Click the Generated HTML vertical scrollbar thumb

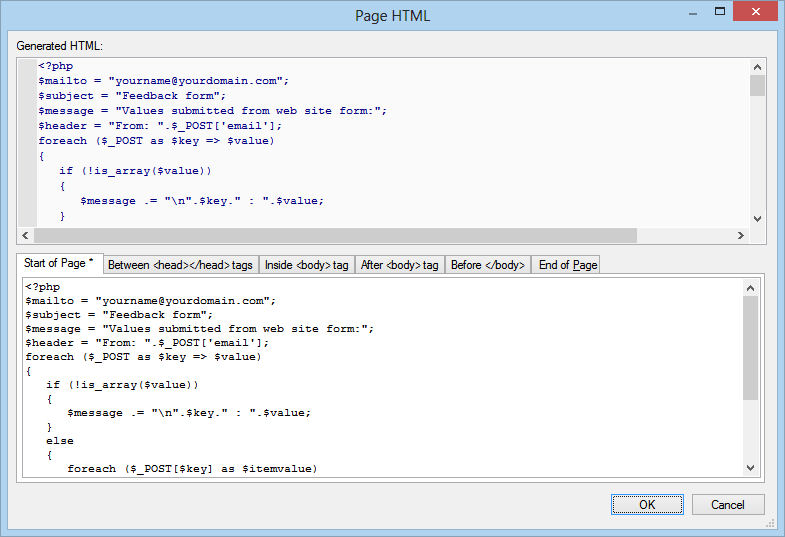click(757, 85)
